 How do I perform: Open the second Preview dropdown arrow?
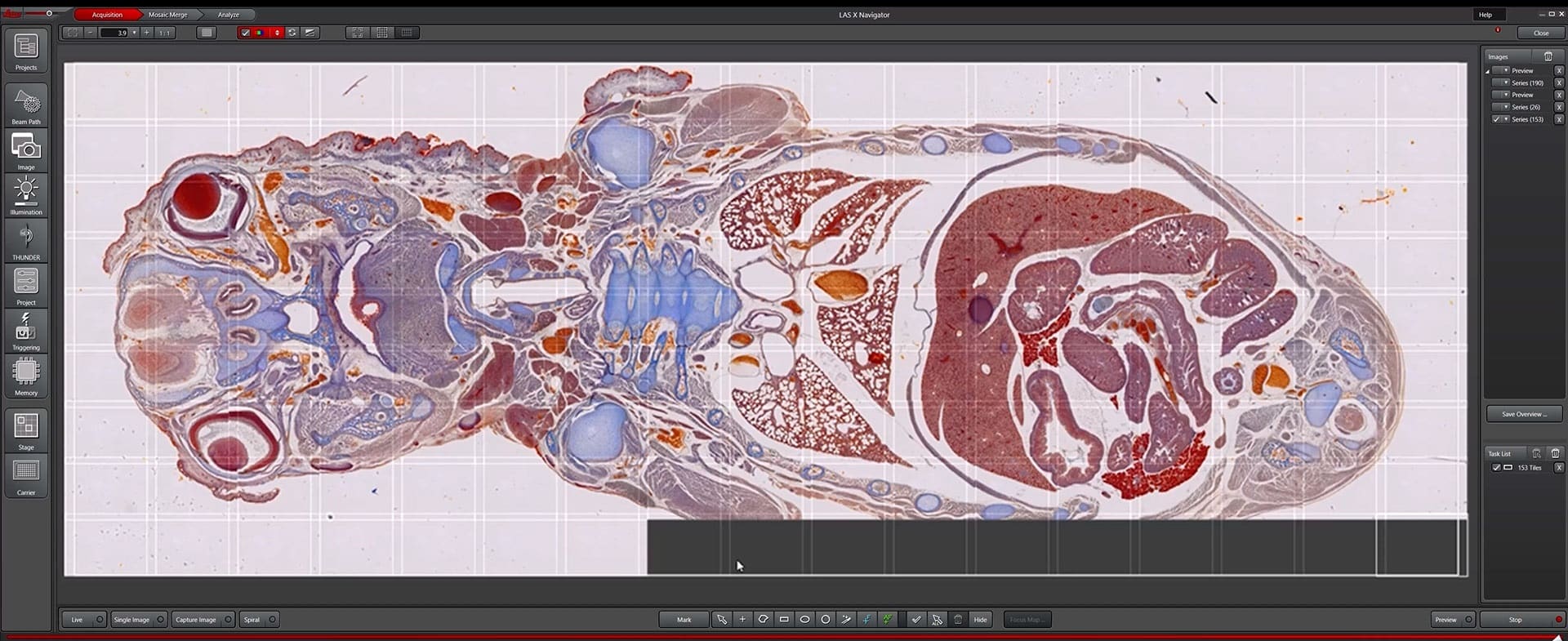1506,95
